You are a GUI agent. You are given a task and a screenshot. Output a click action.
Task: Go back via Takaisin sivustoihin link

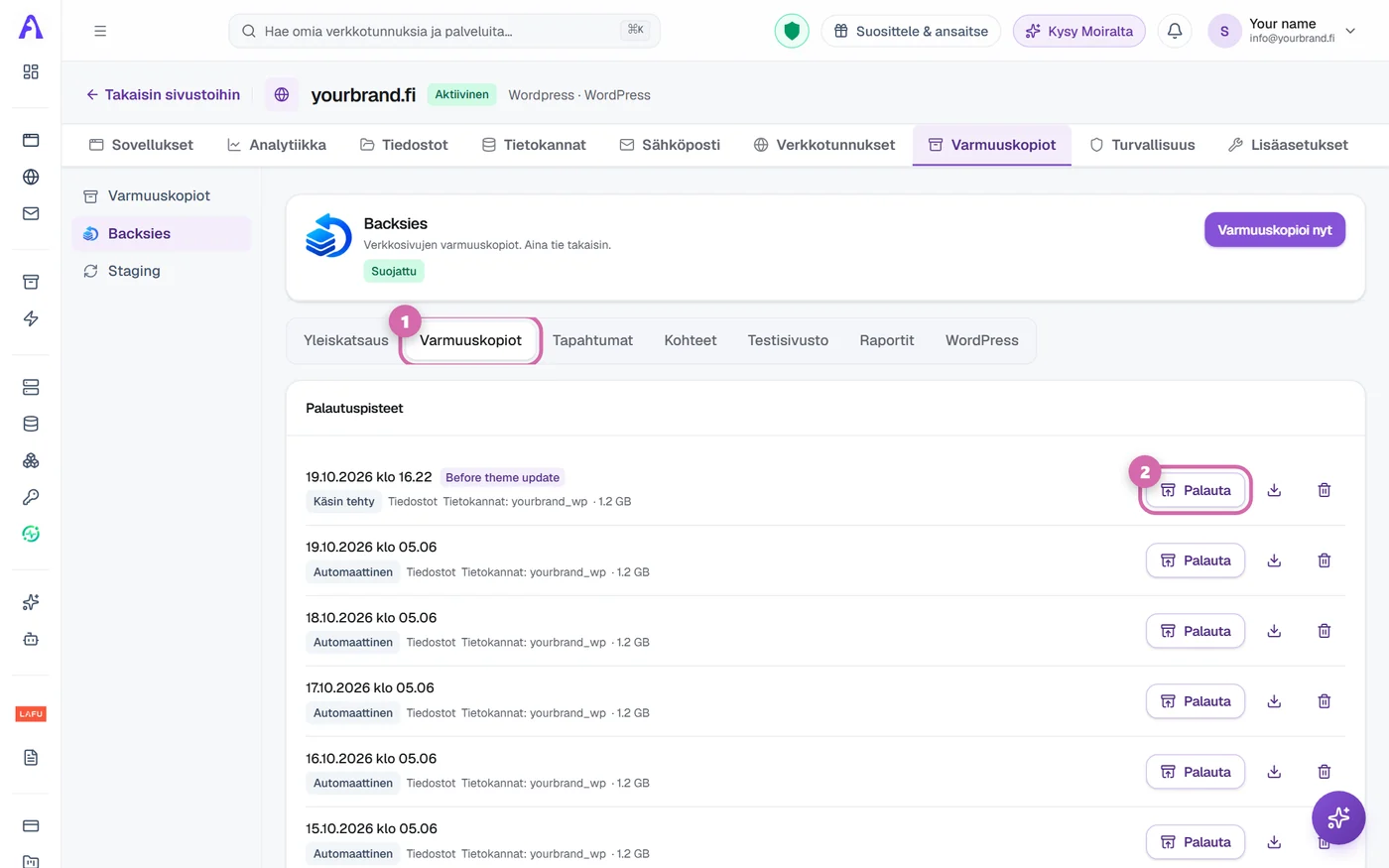coord(163,94)
